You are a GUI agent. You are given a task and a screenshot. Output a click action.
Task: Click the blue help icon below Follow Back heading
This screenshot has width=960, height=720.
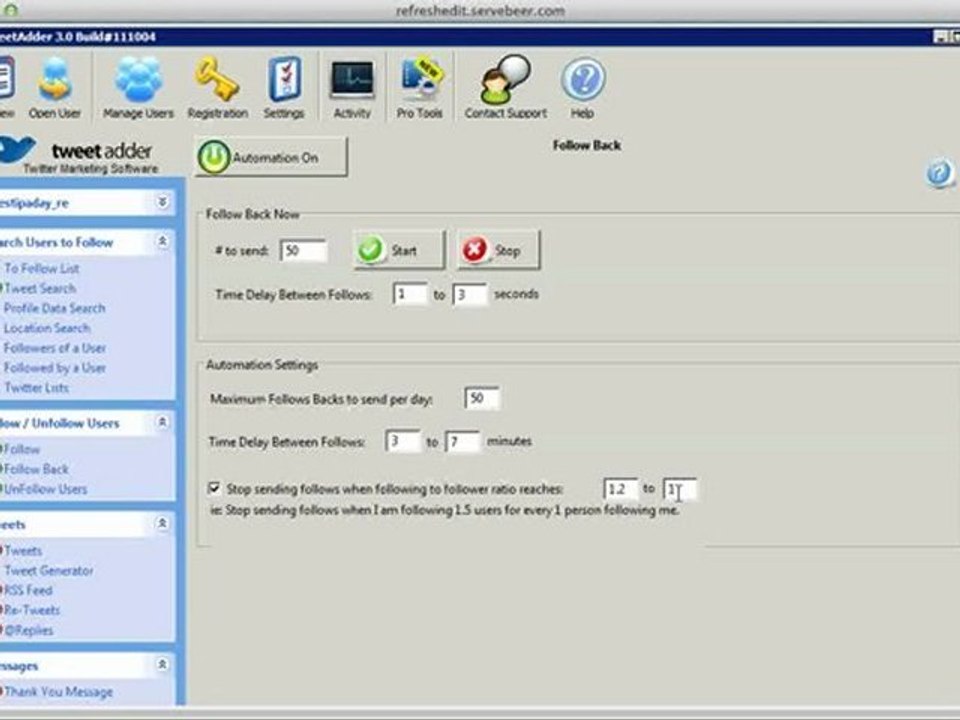coord(939,173)
